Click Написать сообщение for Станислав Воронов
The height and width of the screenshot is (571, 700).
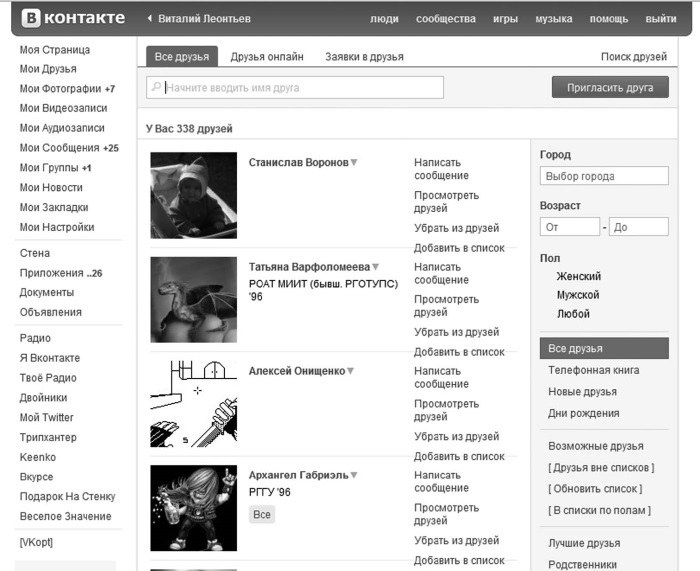coord(441,169)
